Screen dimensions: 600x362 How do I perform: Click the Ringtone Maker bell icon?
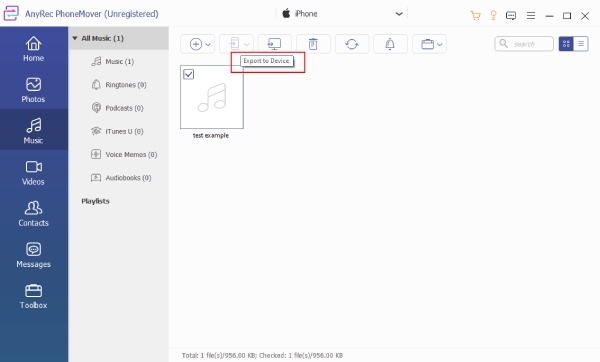(x=390, y=44)
